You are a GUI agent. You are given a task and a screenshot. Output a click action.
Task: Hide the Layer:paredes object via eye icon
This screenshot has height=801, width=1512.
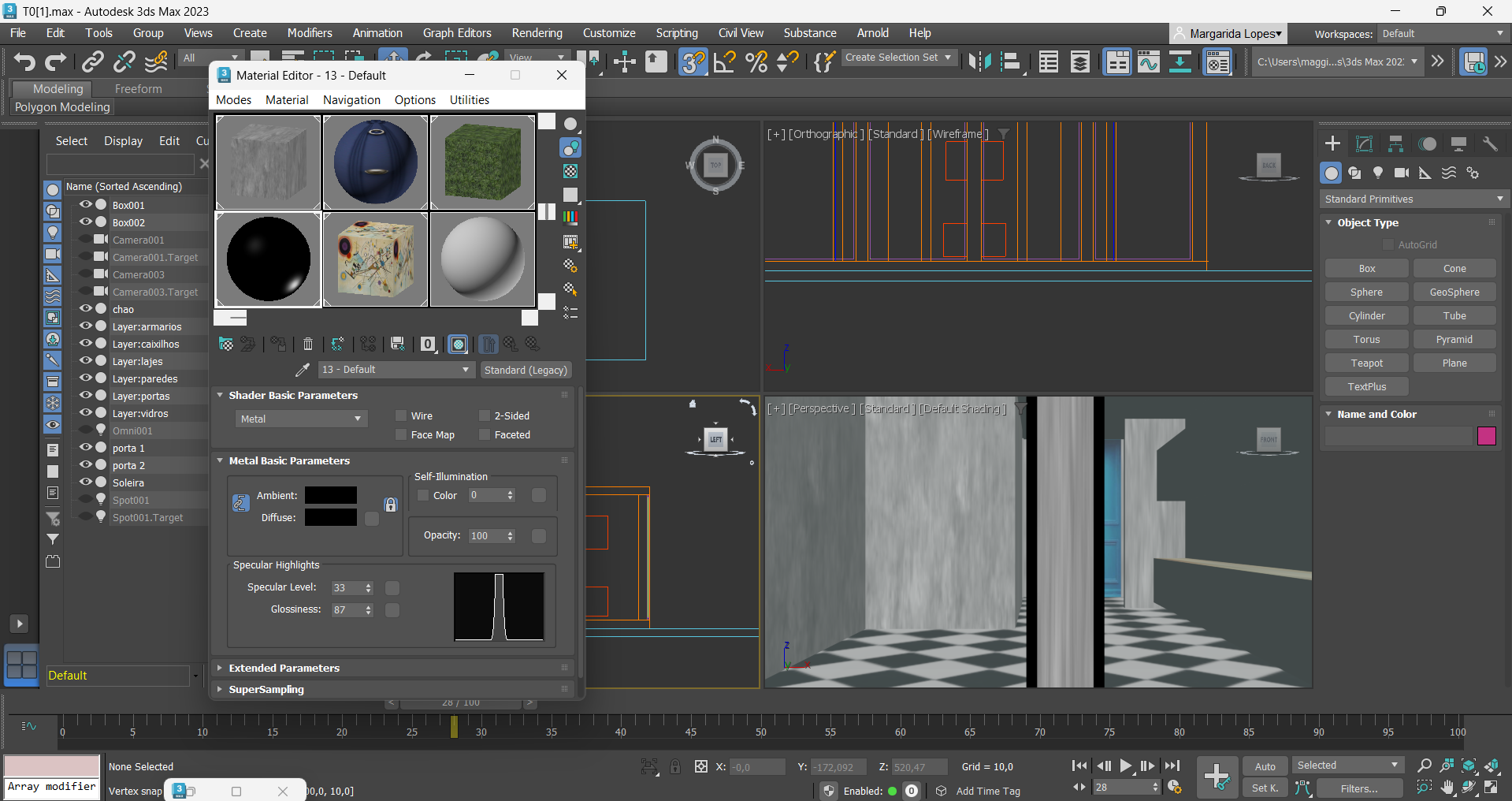(x=86, y=378)
